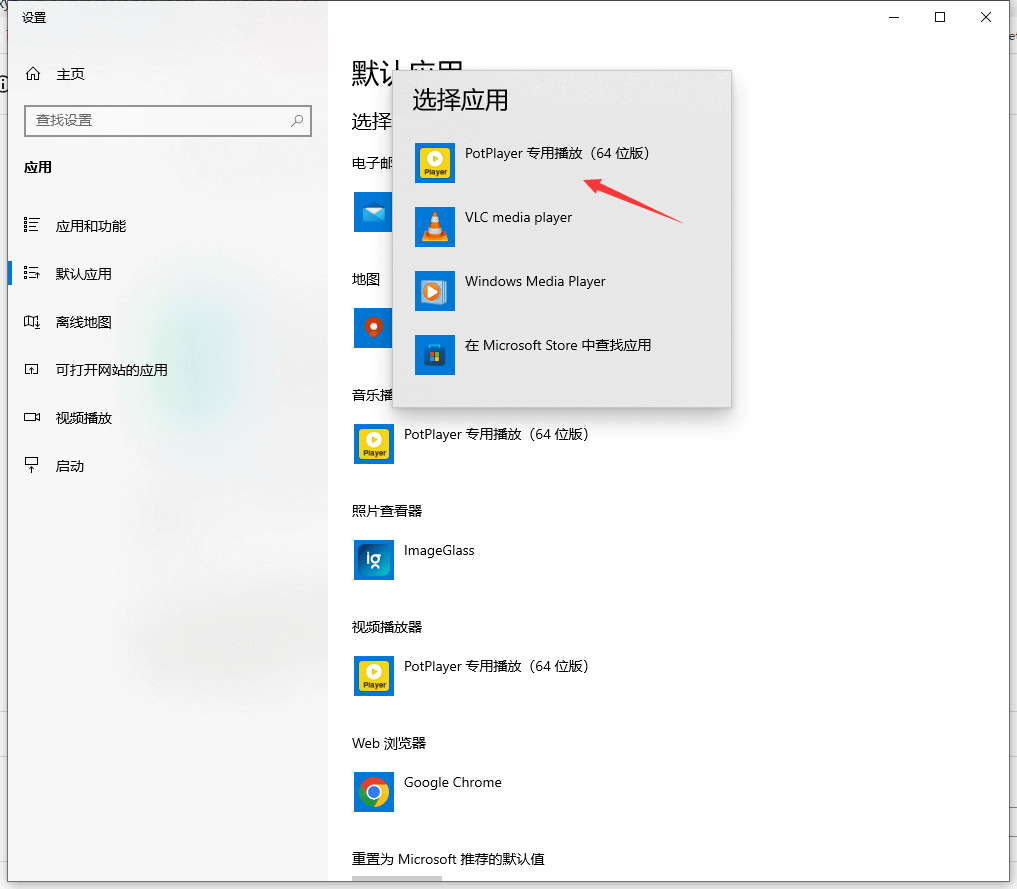Go to 主页 home page
1017x889 pixels.
[x=55, y=74]
